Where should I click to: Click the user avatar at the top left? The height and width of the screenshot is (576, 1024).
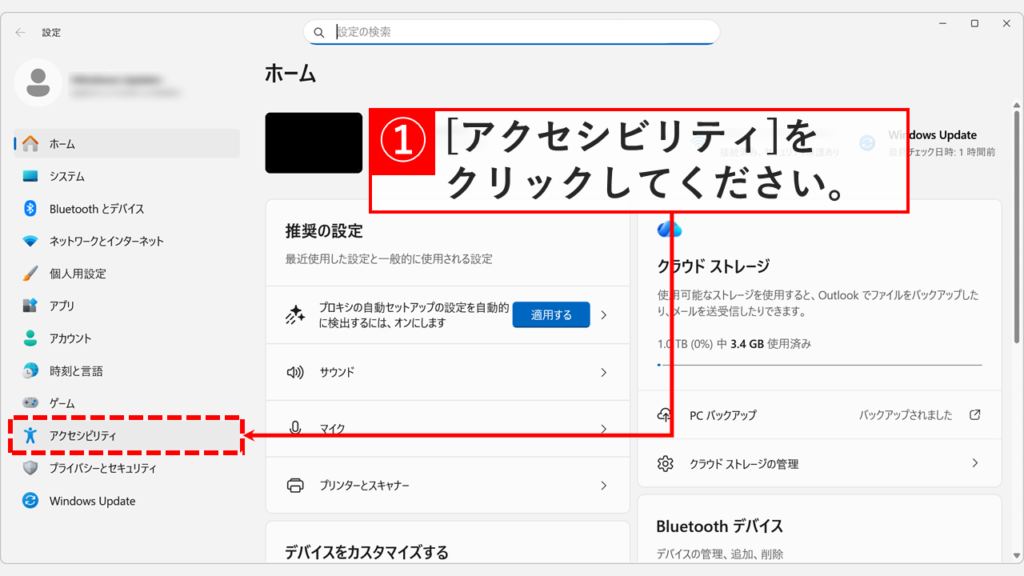tap(39, 84)
